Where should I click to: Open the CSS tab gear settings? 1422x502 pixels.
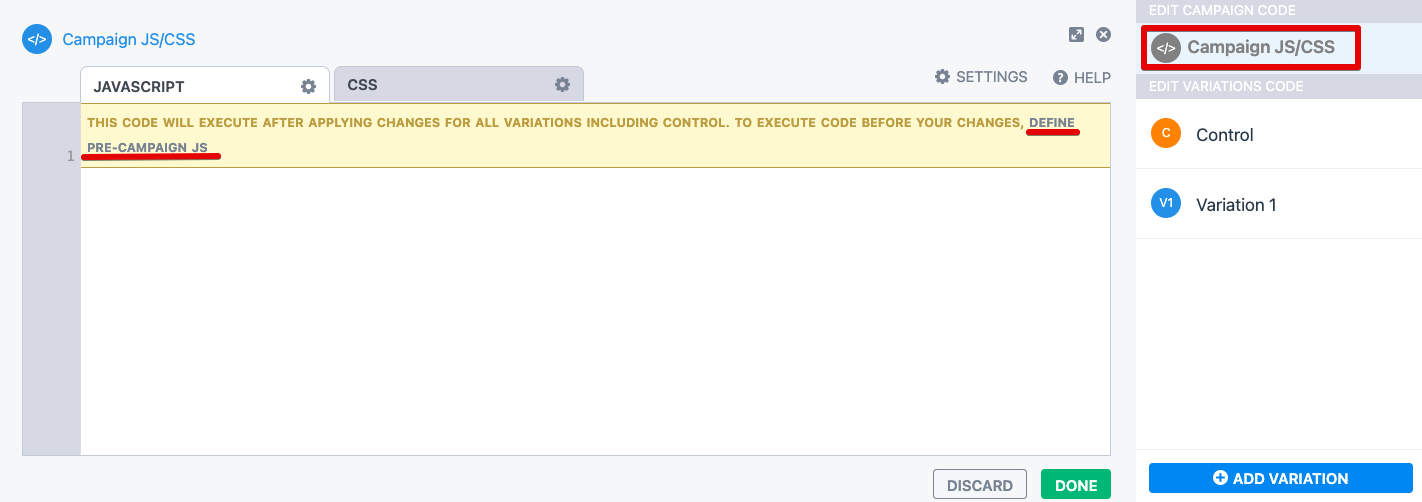point(563,85)
